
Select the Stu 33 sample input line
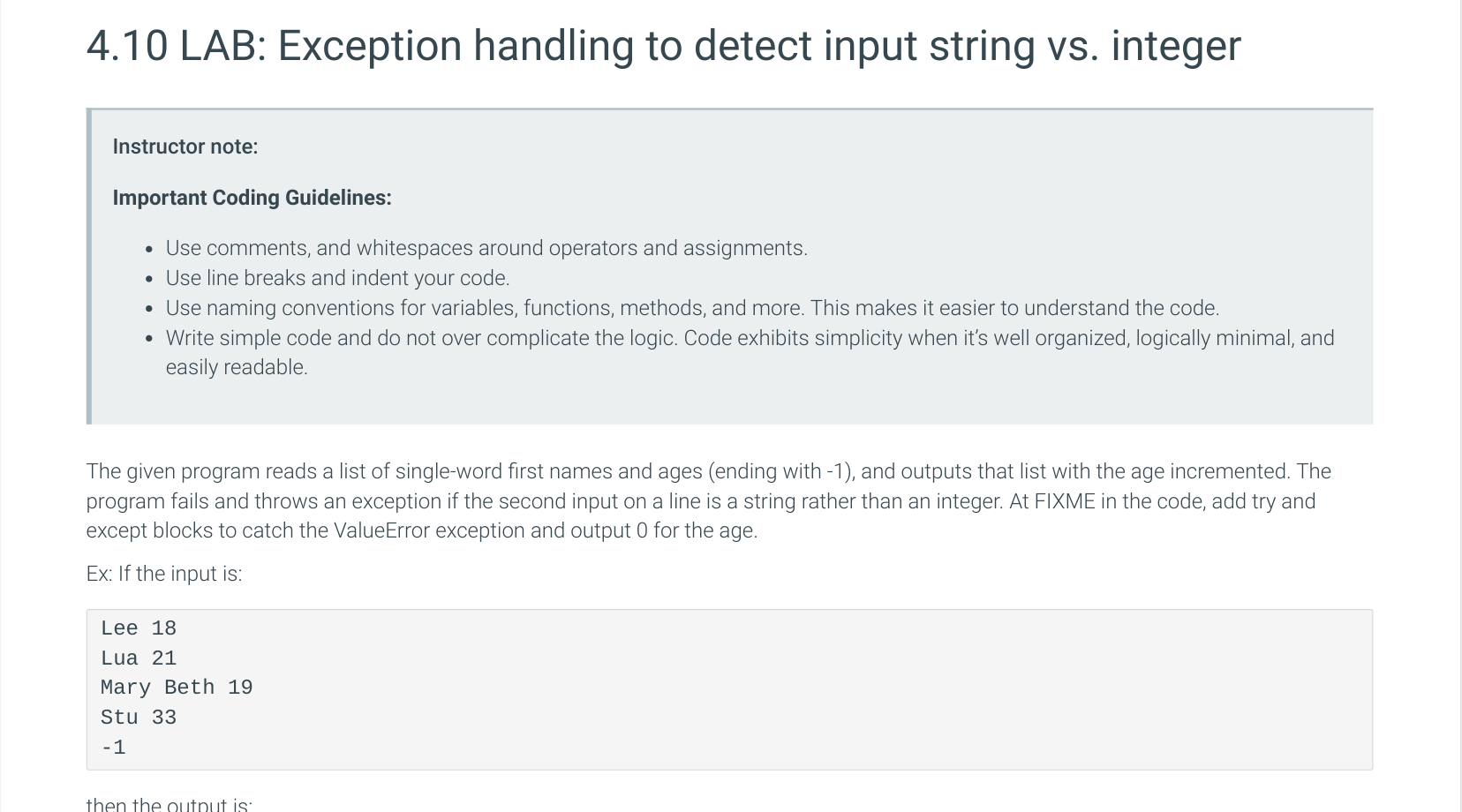pyautogui.click(x=139, y=718)
